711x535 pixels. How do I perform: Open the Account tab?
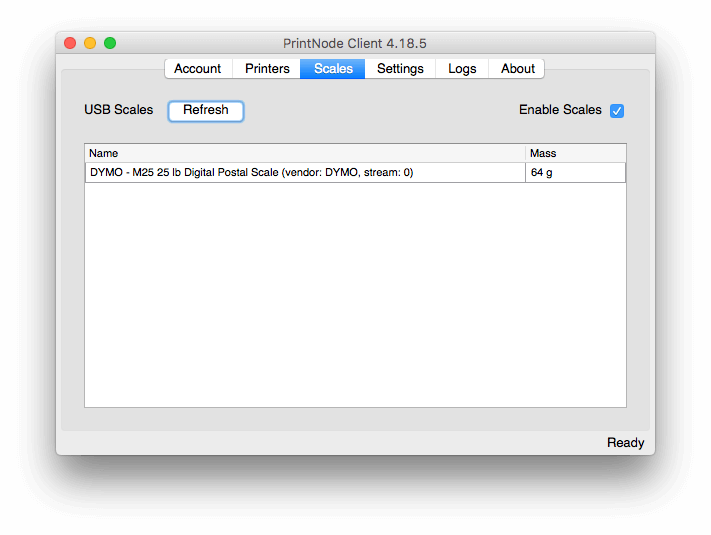pyautogui.click(x=198, y=68)
